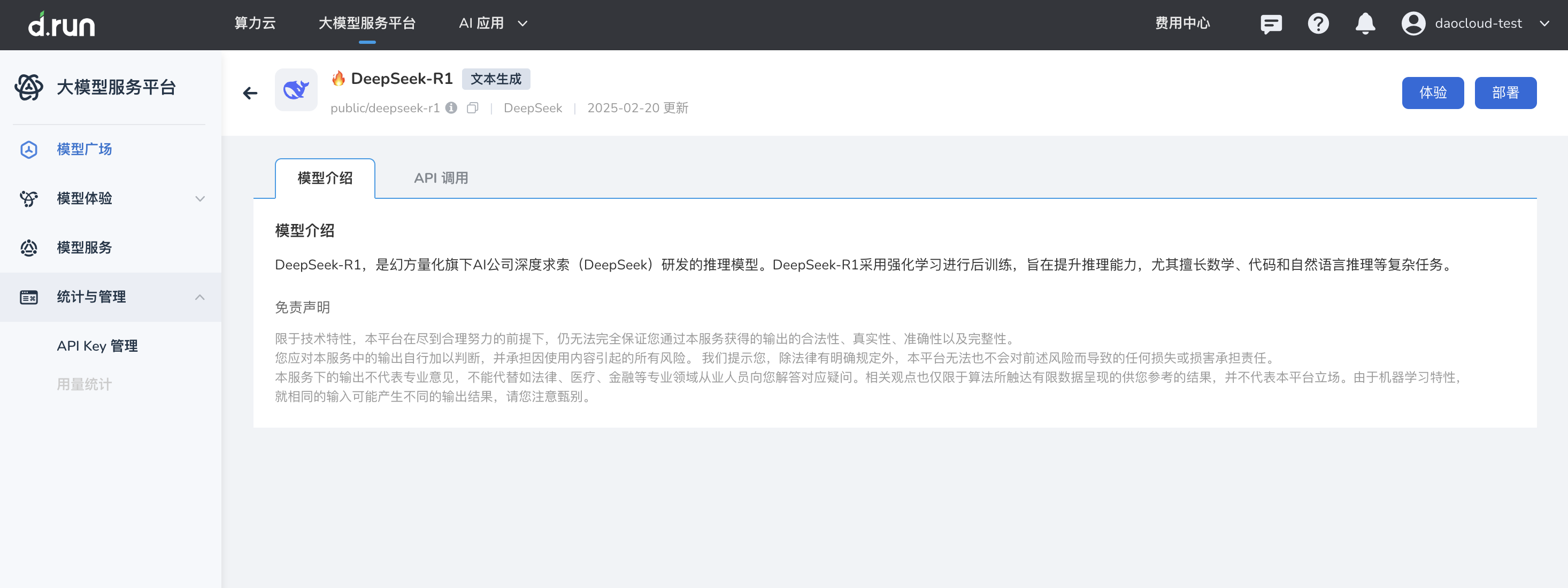Click the 部署 button
Screen dimensions: 1568x588
tap(1505, 93)
